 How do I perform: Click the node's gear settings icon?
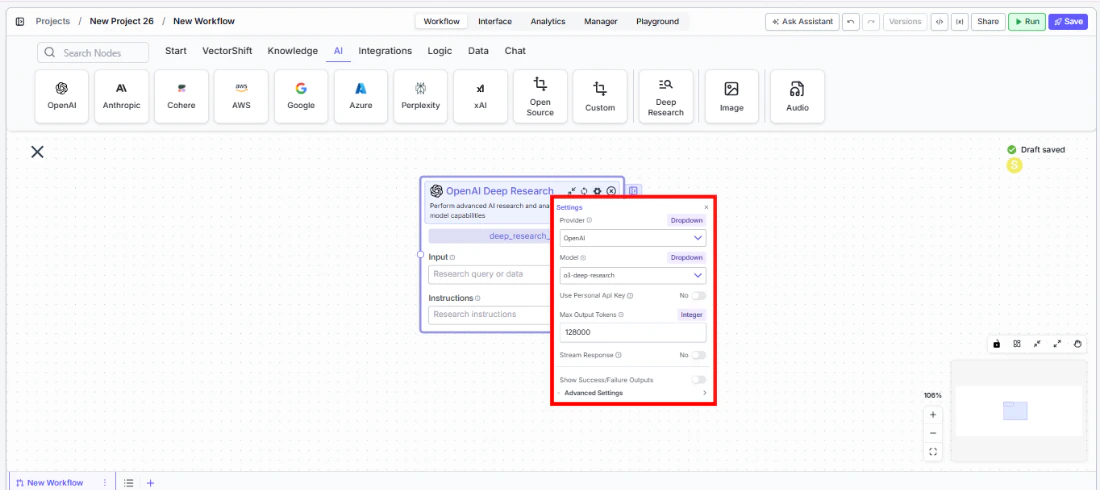pyautogui.click(x=597, y=191)
